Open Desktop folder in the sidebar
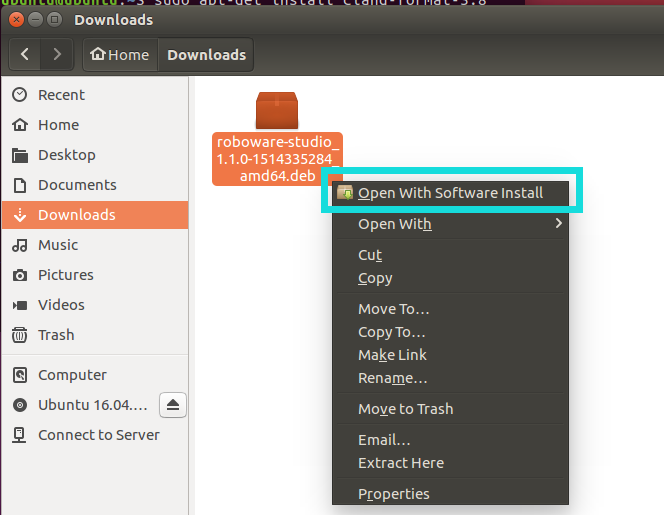The width and height of the screenshot is (664, 515). [95, 155]
